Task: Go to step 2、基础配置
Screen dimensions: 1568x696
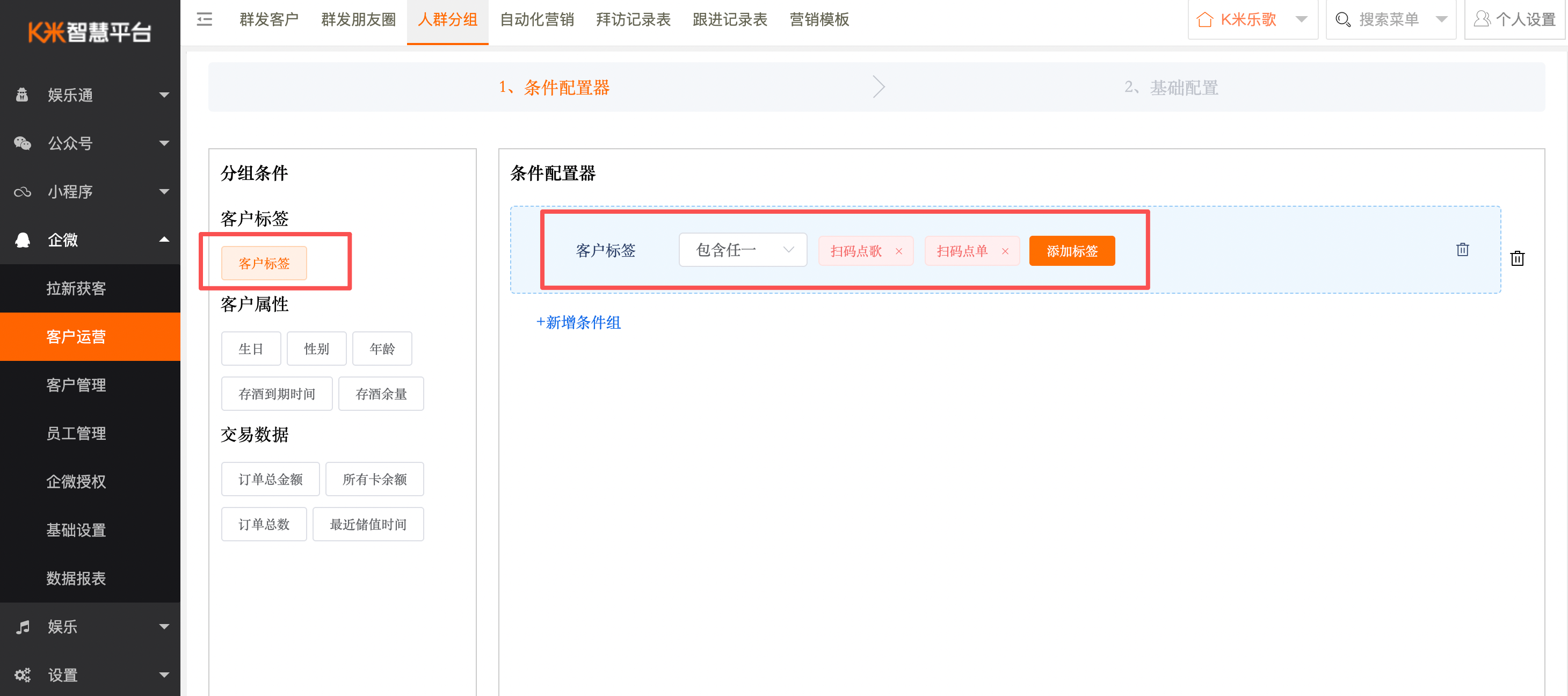Action: click(1171, 88)
